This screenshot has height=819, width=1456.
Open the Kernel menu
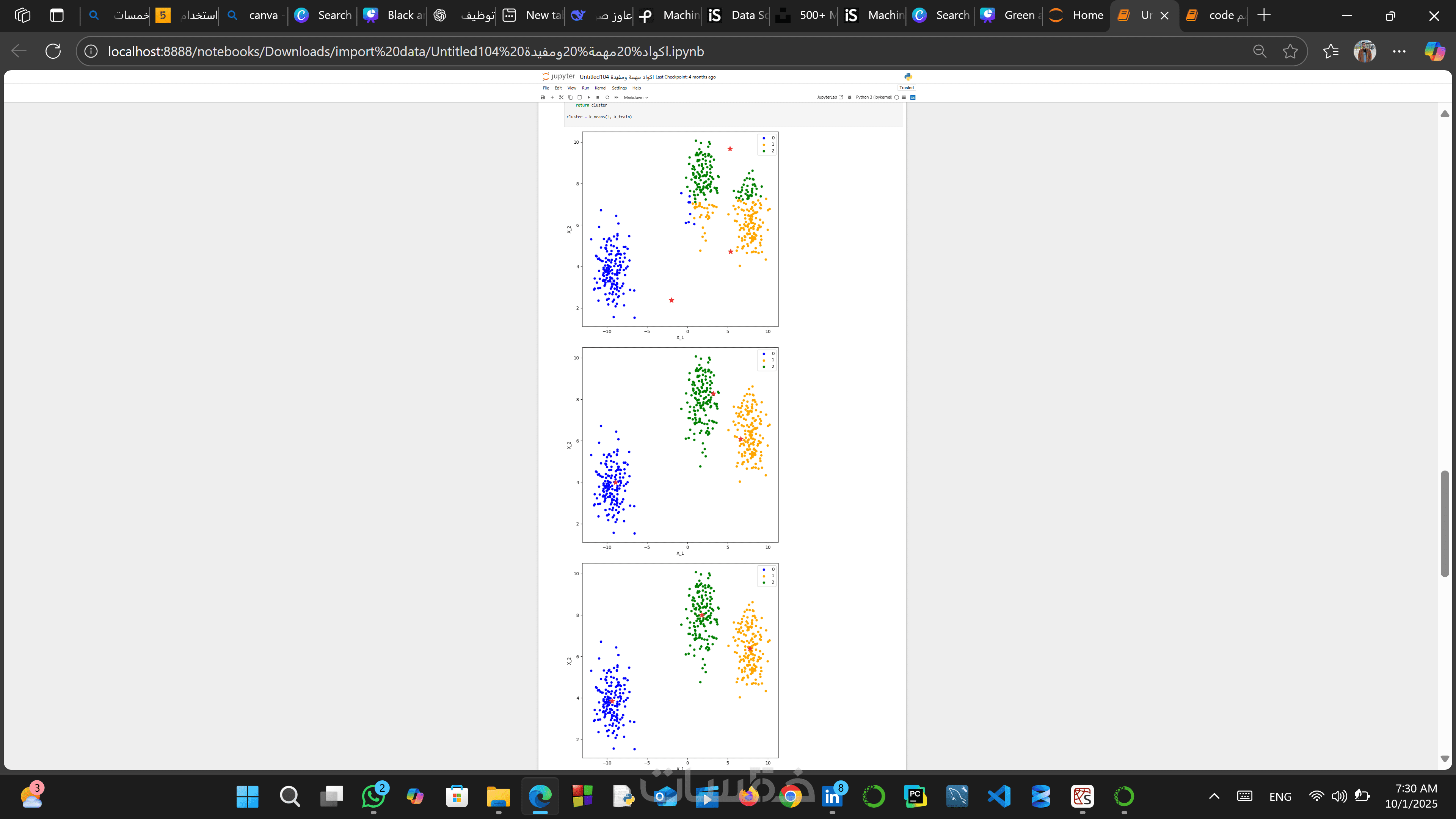600,88
